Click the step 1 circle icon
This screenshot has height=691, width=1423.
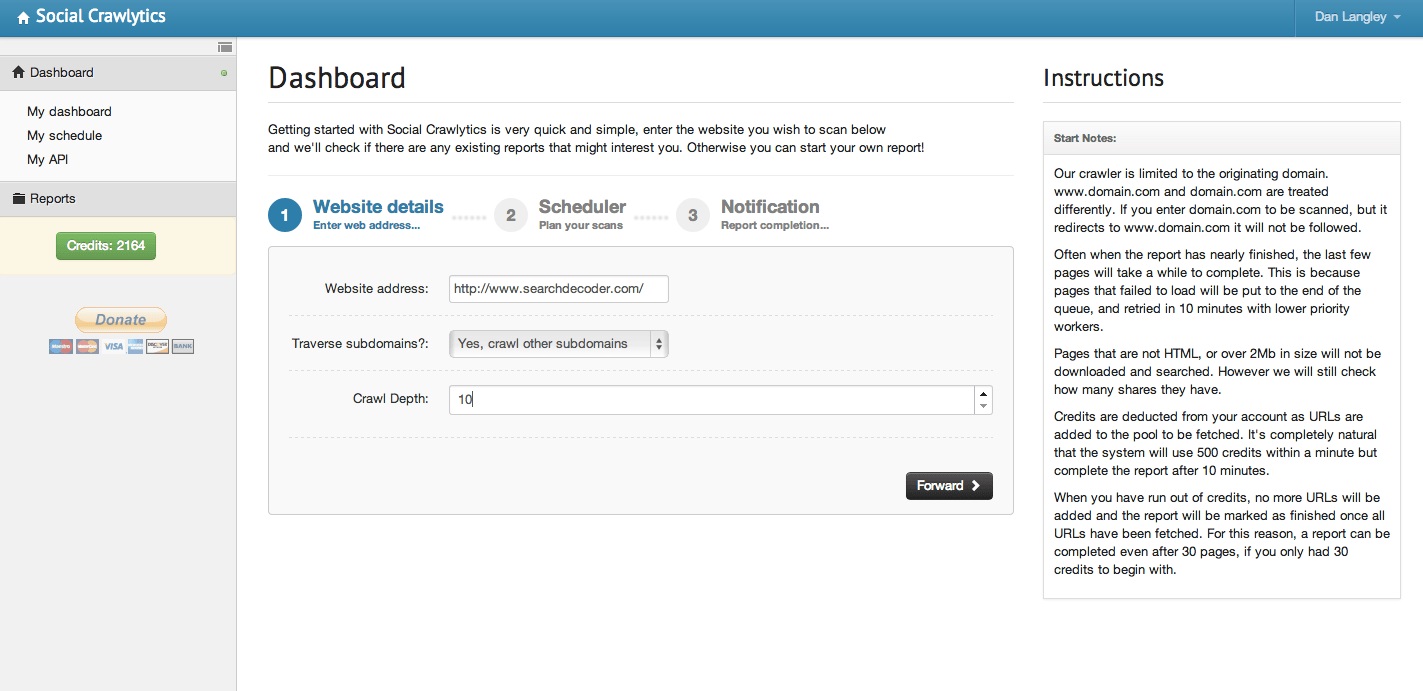[285, 216]
